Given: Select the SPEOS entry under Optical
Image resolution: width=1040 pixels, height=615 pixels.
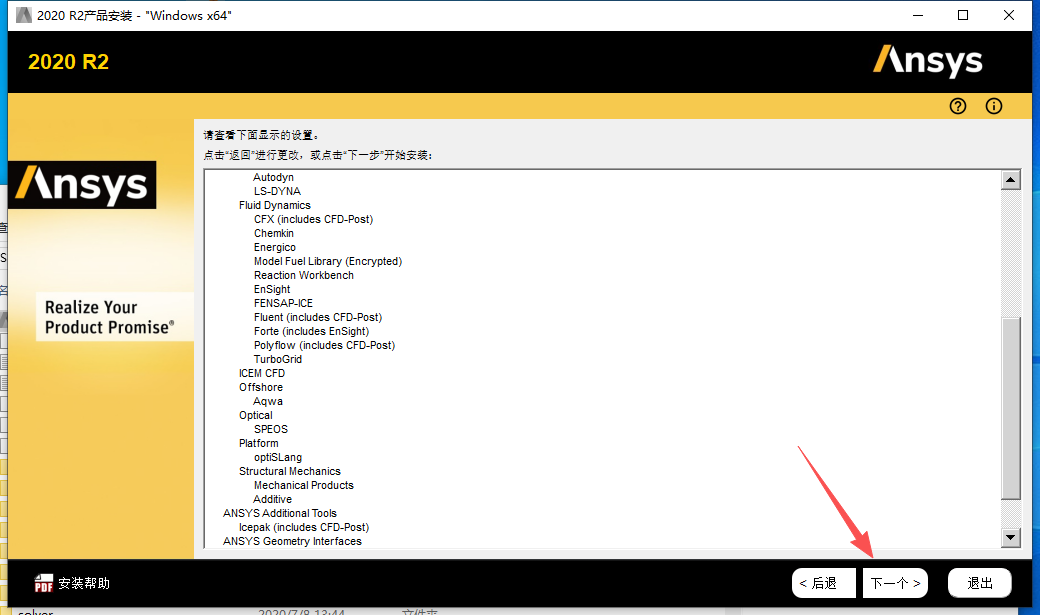Looking at the screenshot, I should (x=270, y=429).
